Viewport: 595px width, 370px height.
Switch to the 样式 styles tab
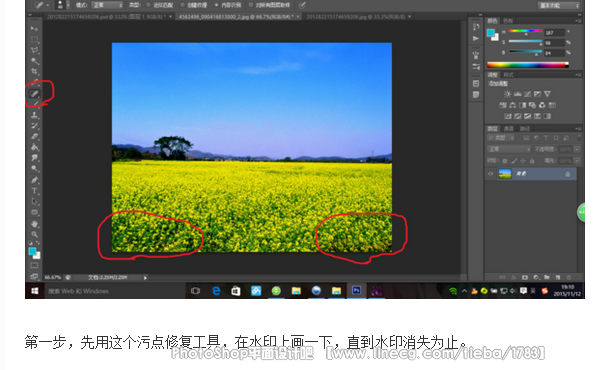tap(508, 75)
